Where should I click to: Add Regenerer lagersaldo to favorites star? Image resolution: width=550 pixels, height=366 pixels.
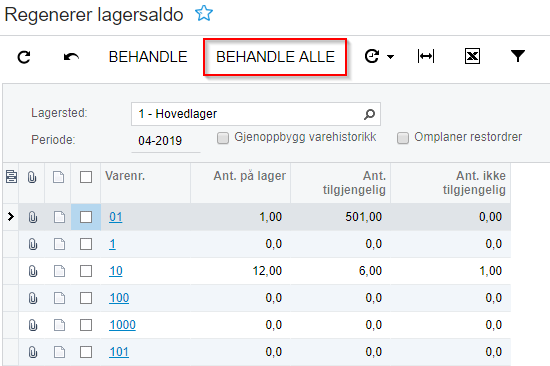(204, 14)
